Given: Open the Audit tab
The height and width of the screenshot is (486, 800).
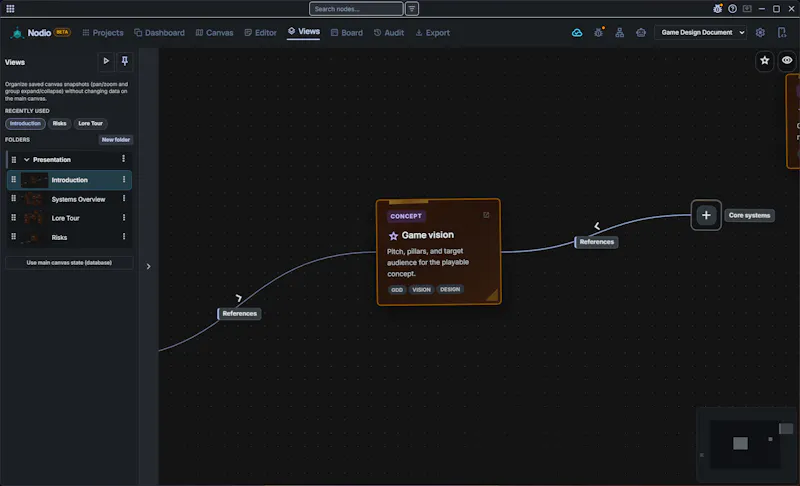Looking at the screenshot, I should 389,33.
